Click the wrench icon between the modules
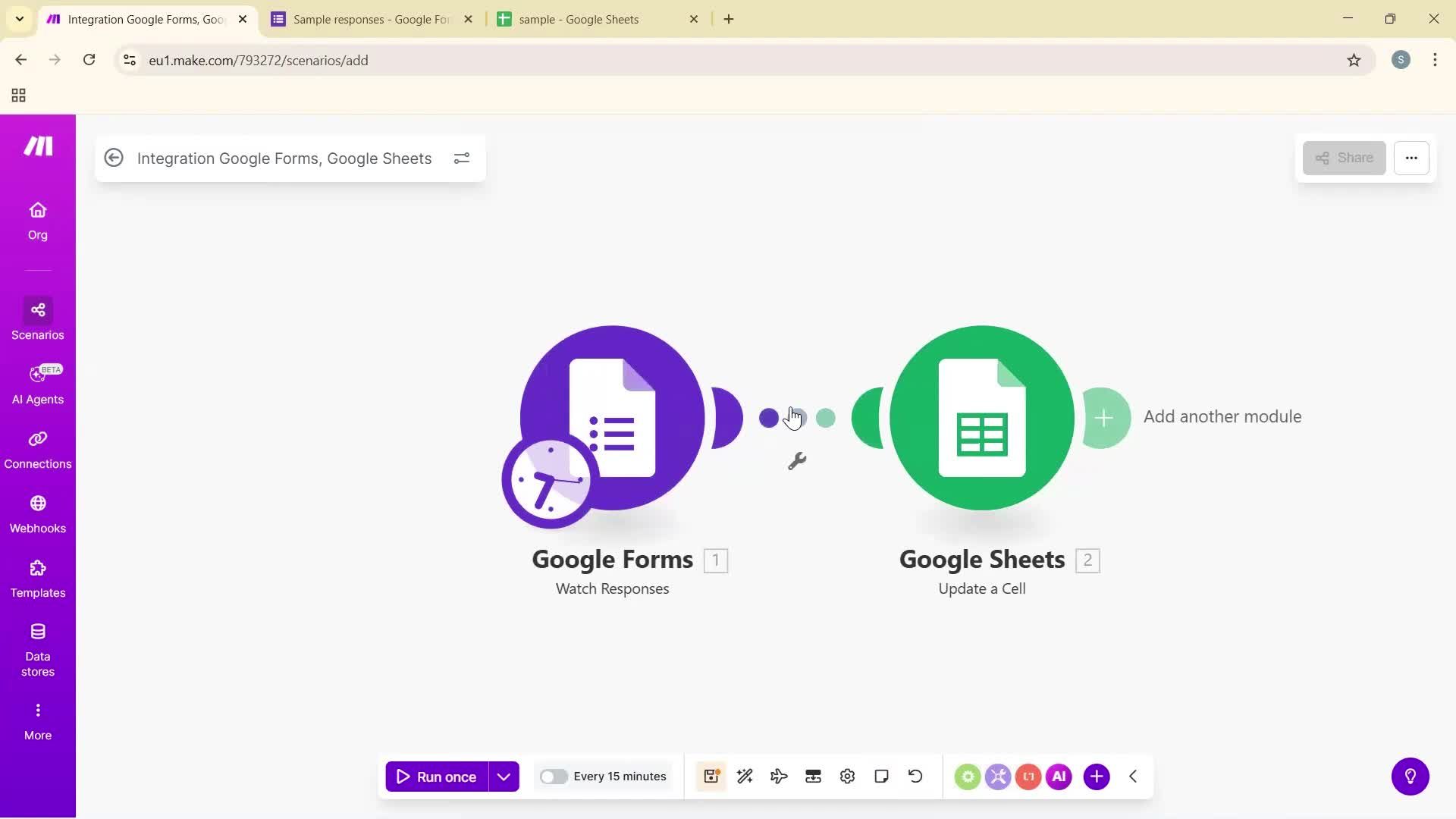The image size is (1456, 819). click(x=797, y=461)
